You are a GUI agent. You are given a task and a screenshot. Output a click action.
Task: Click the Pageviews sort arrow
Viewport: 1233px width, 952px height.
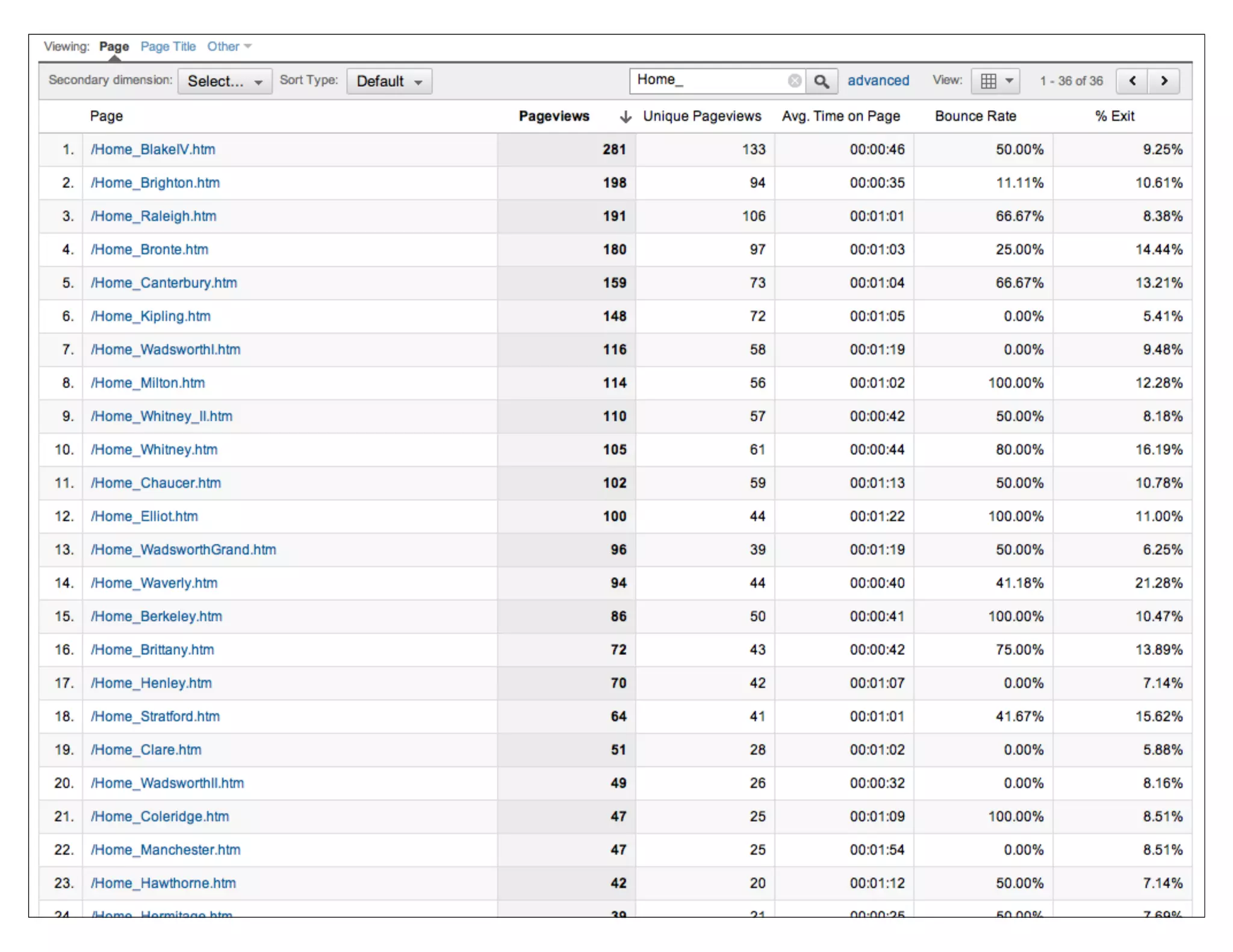pos(626,116)
